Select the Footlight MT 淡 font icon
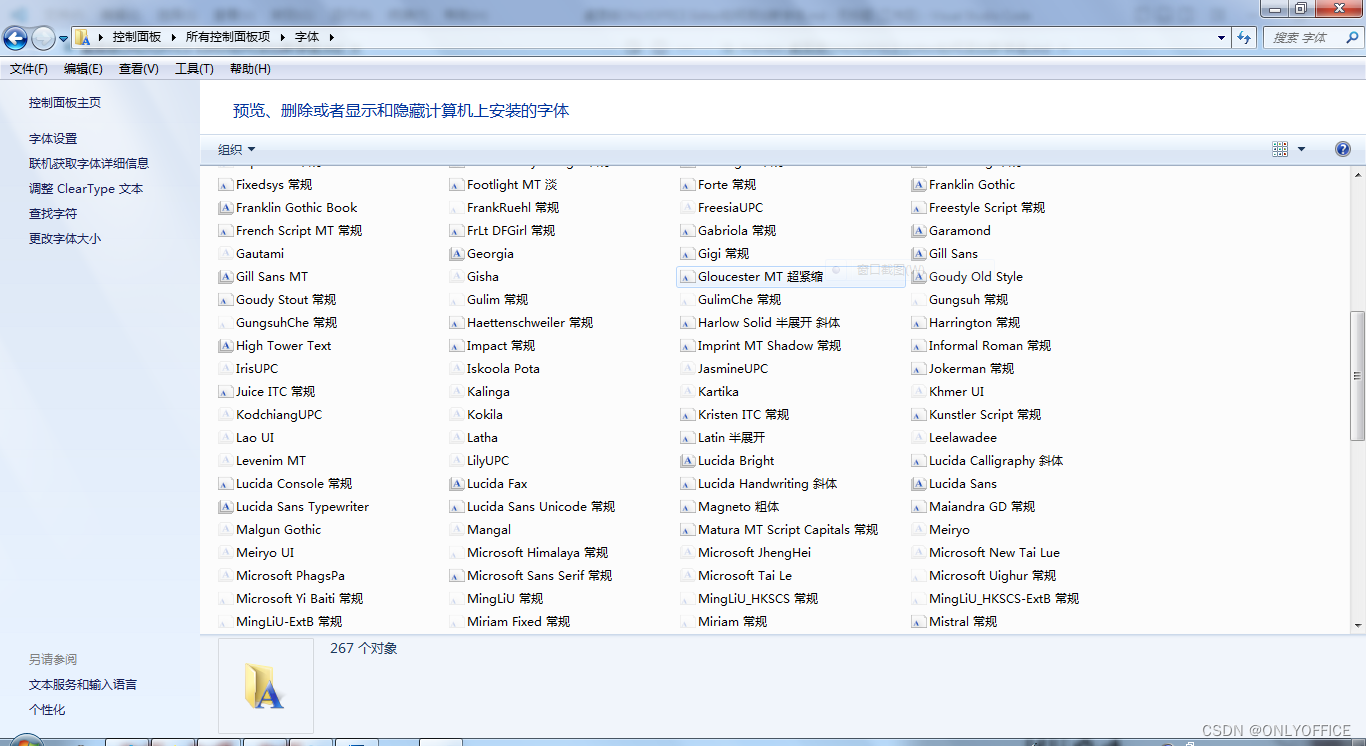 point(456,185)
